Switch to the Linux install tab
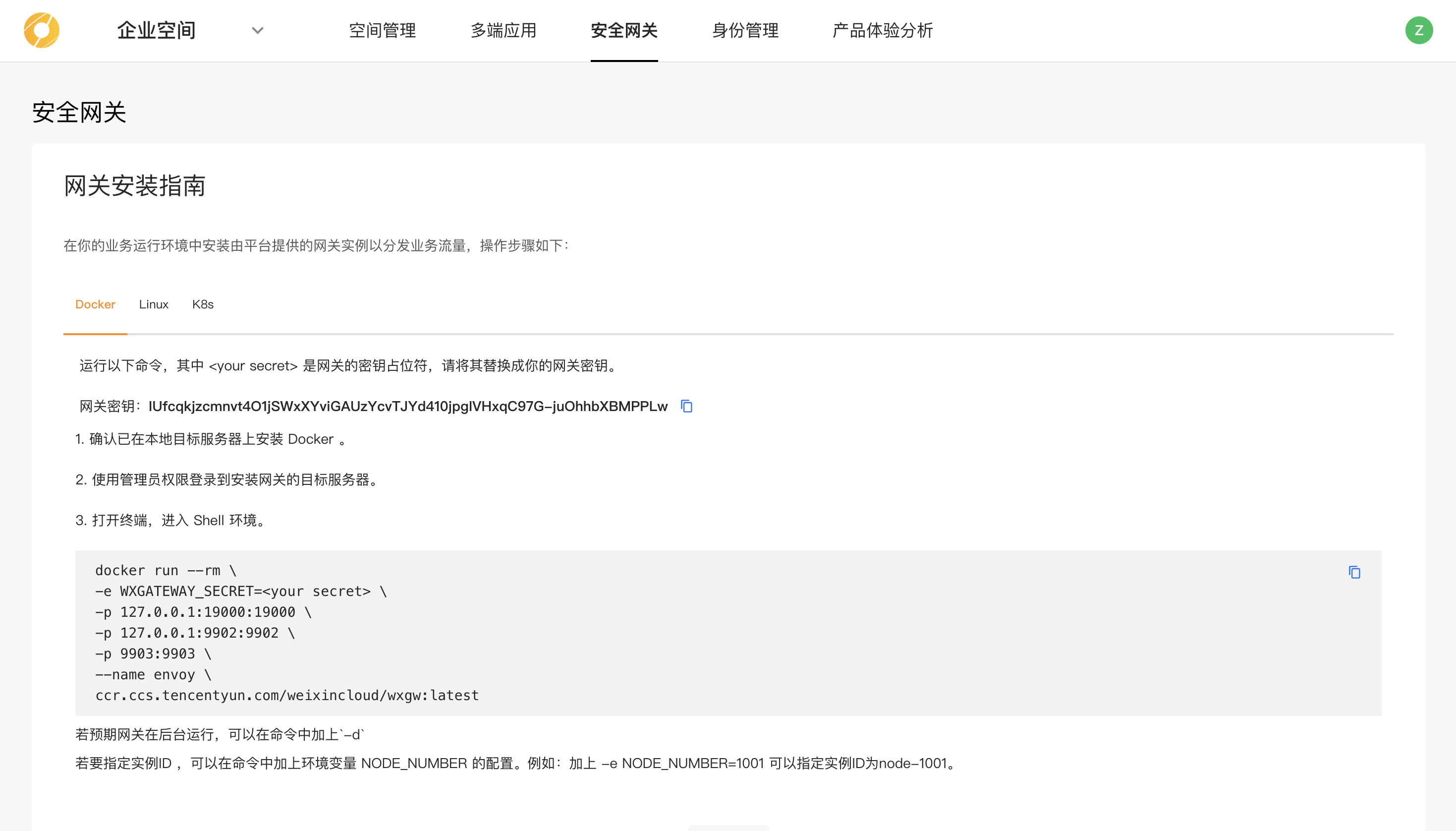 click(154, 304)
